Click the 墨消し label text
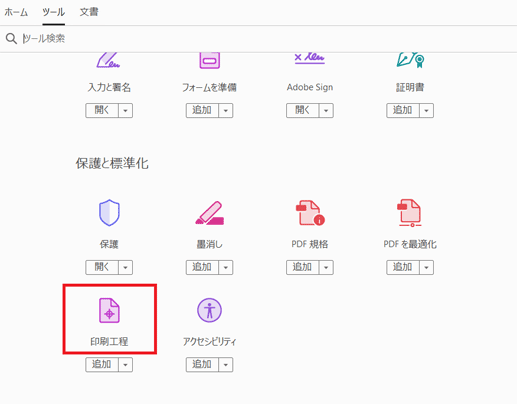Screen dimensions: 517x404 point(209,244)
